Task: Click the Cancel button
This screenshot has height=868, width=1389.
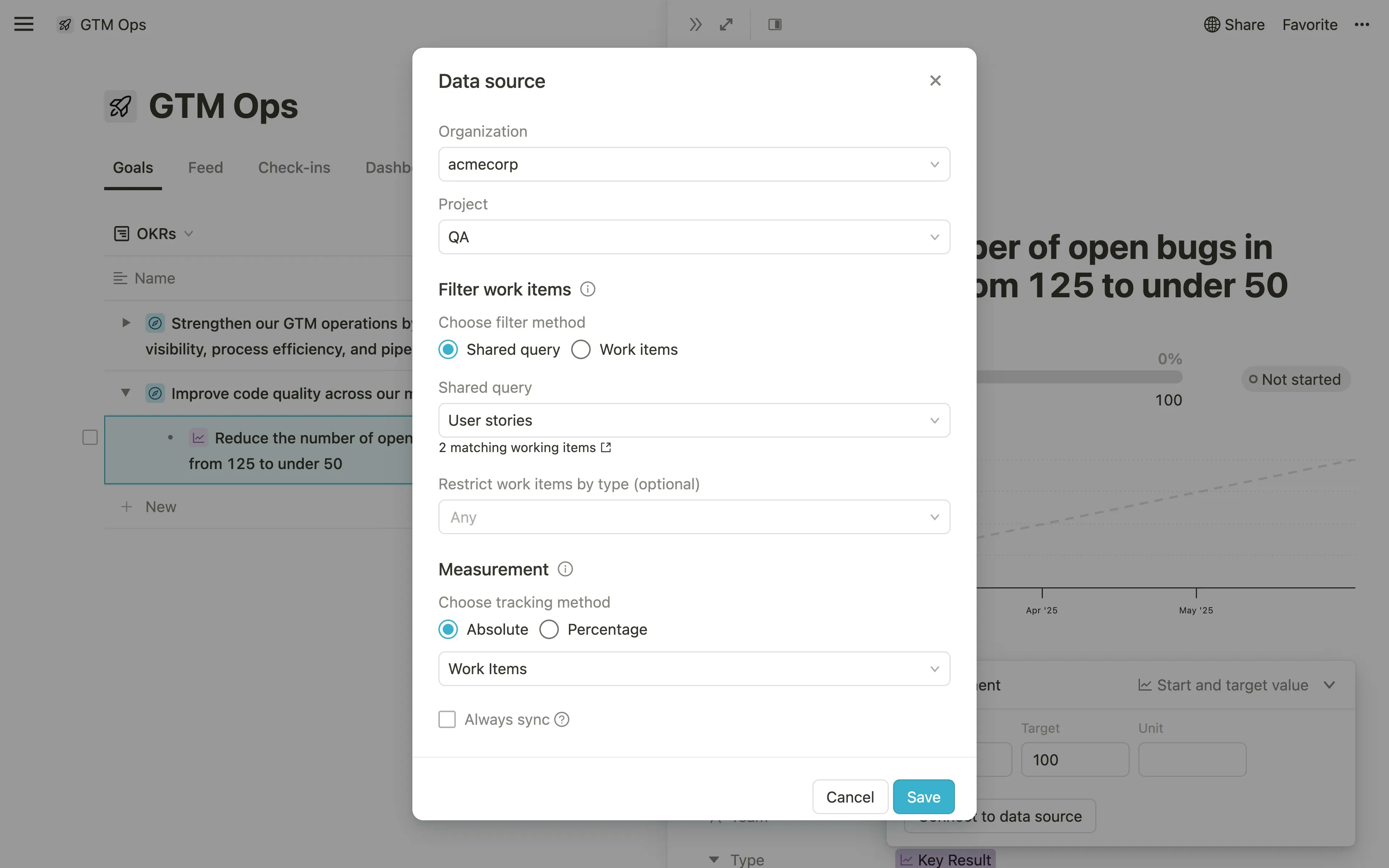Action: 849,797
